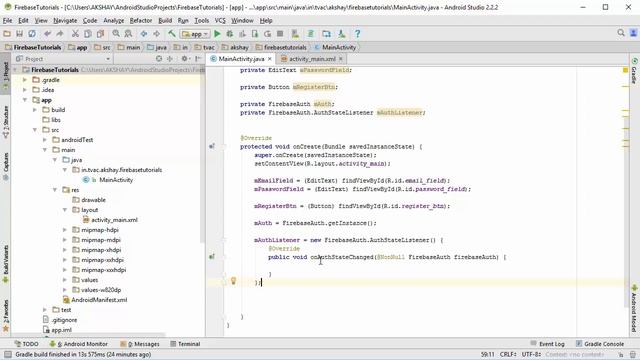
Task: Click the Replace icon in toolbar
Action: coord(128,34)
